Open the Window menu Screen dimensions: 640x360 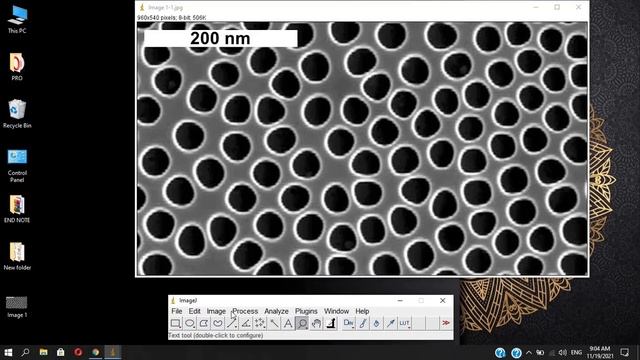[336, 311]
